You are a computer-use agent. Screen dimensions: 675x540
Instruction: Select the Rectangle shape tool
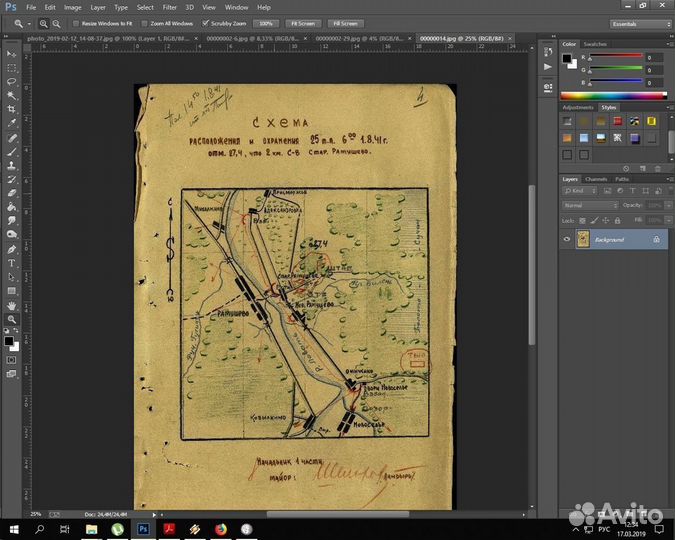click(x=11, y=291)
